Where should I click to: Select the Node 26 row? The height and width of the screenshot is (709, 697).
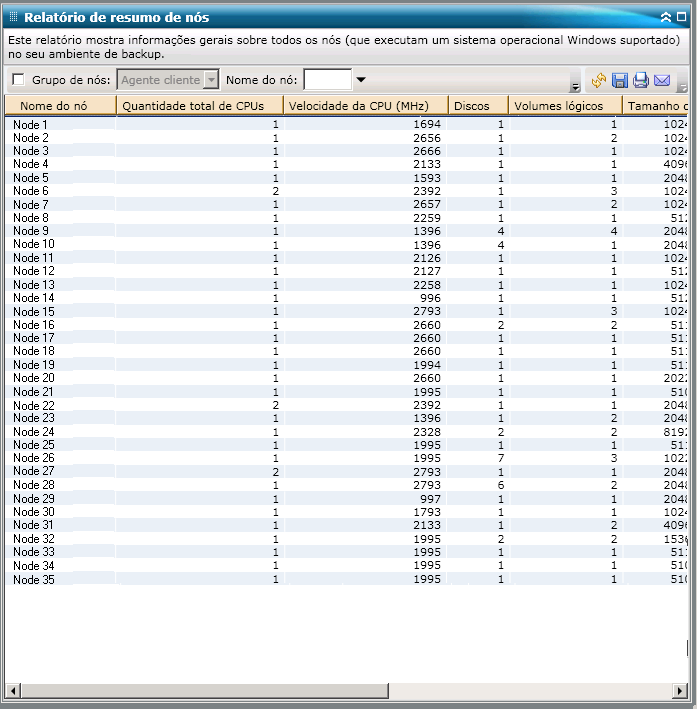pos(347,458)
